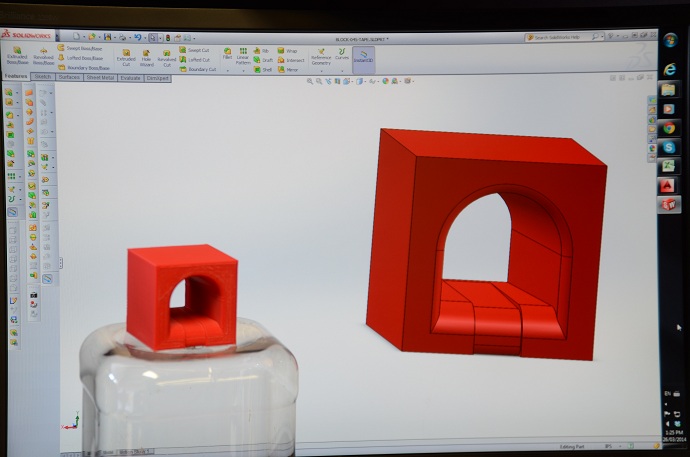Viewport: 690px width, 457px height.
Task: Expand the Curves dropdown arrow
Action: (342, 71)
